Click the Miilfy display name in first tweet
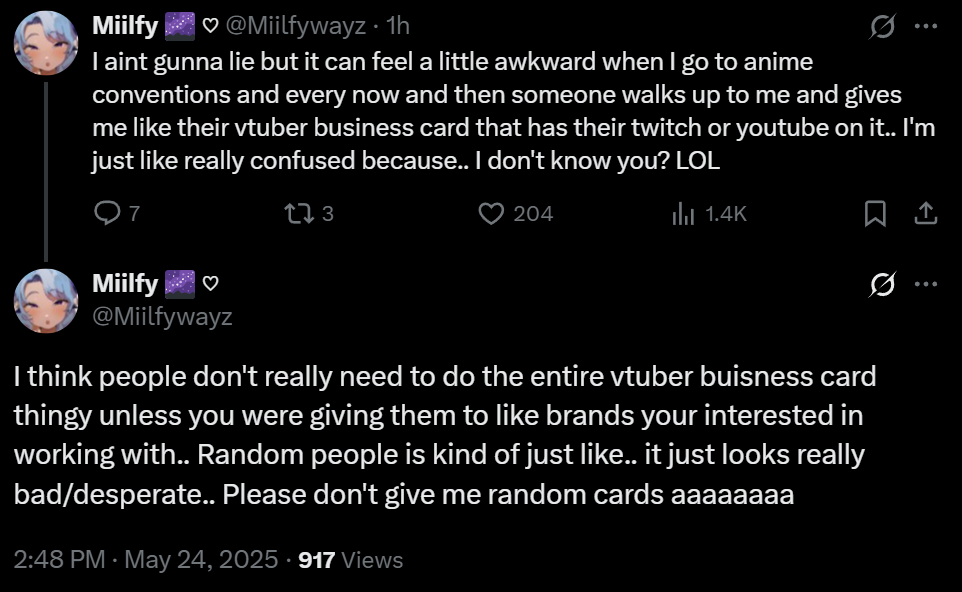Screen dimensions: 962x592 [124, 24]
